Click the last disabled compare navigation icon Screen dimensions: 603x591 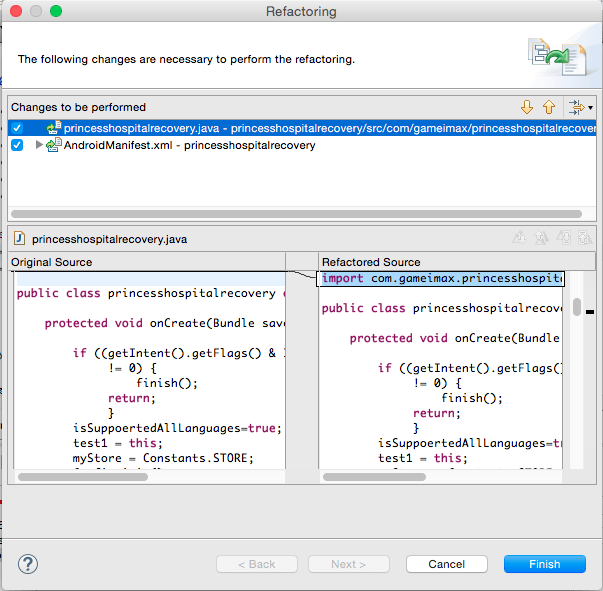[x=585, y=238]
